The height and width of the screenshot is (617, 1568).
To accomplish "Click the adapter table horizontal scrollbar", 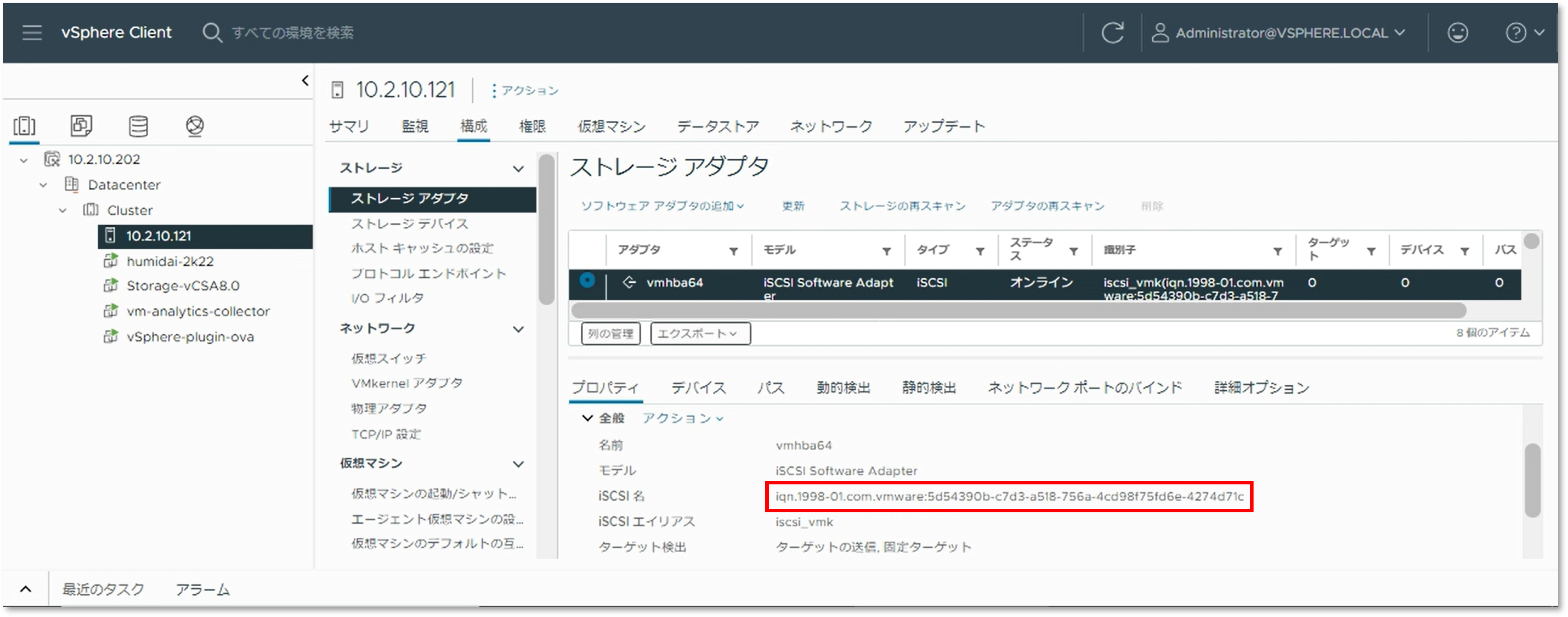I will pos(1018,311).
